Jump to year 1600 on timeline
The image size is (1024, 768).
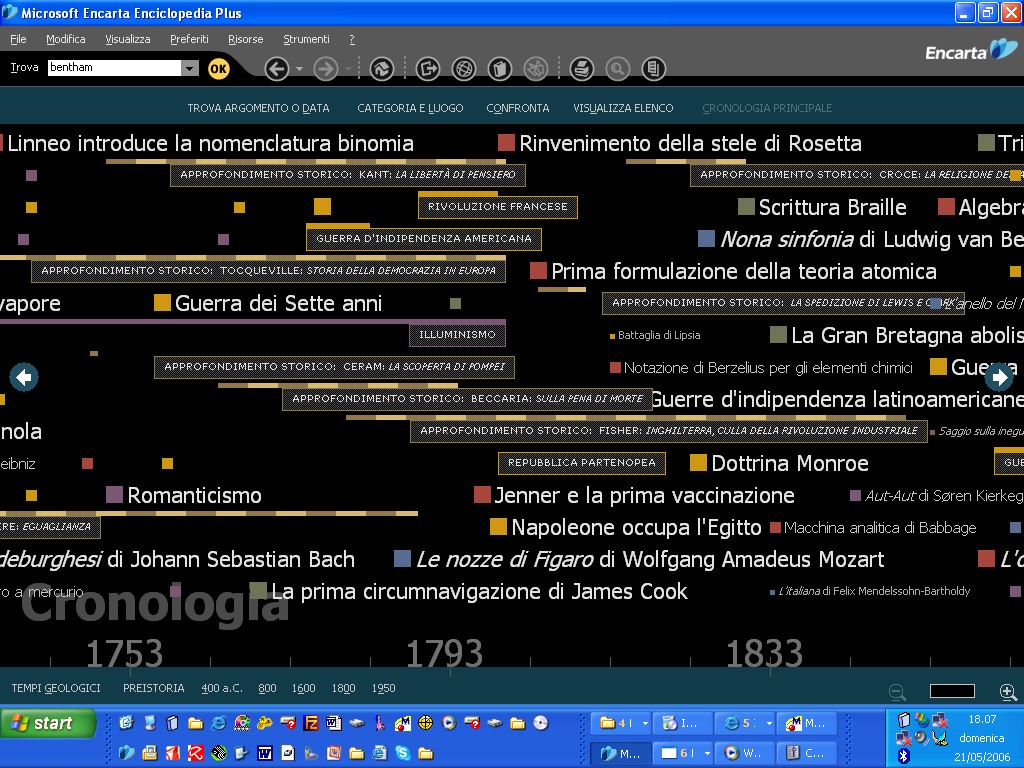click(304, 688)
